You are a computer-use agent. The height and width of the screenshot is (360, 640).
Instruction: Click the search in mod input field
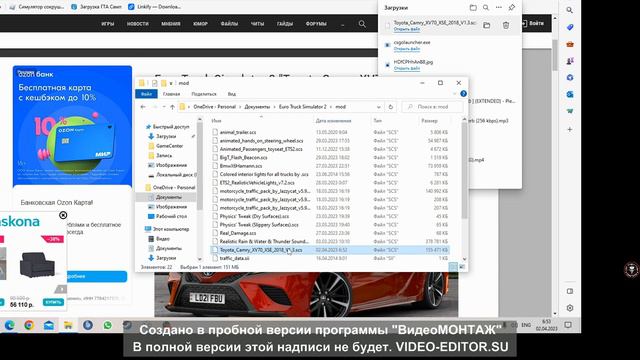(x=433, y=107)
